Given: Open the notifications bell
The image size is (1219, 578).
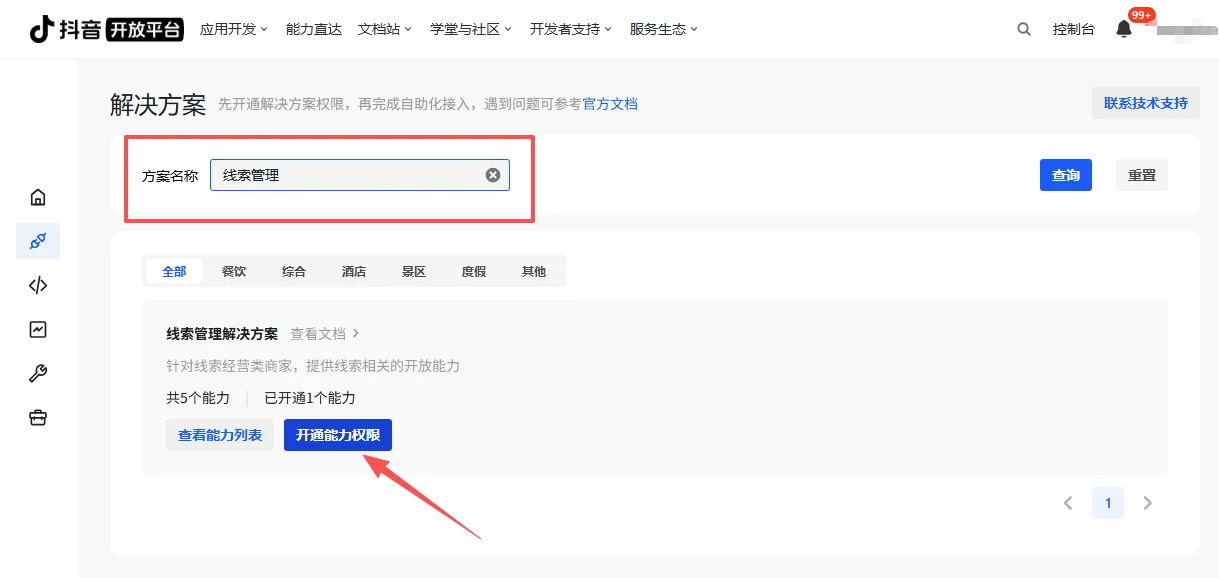Looking at the screenshot, I should click(1124, 29).
